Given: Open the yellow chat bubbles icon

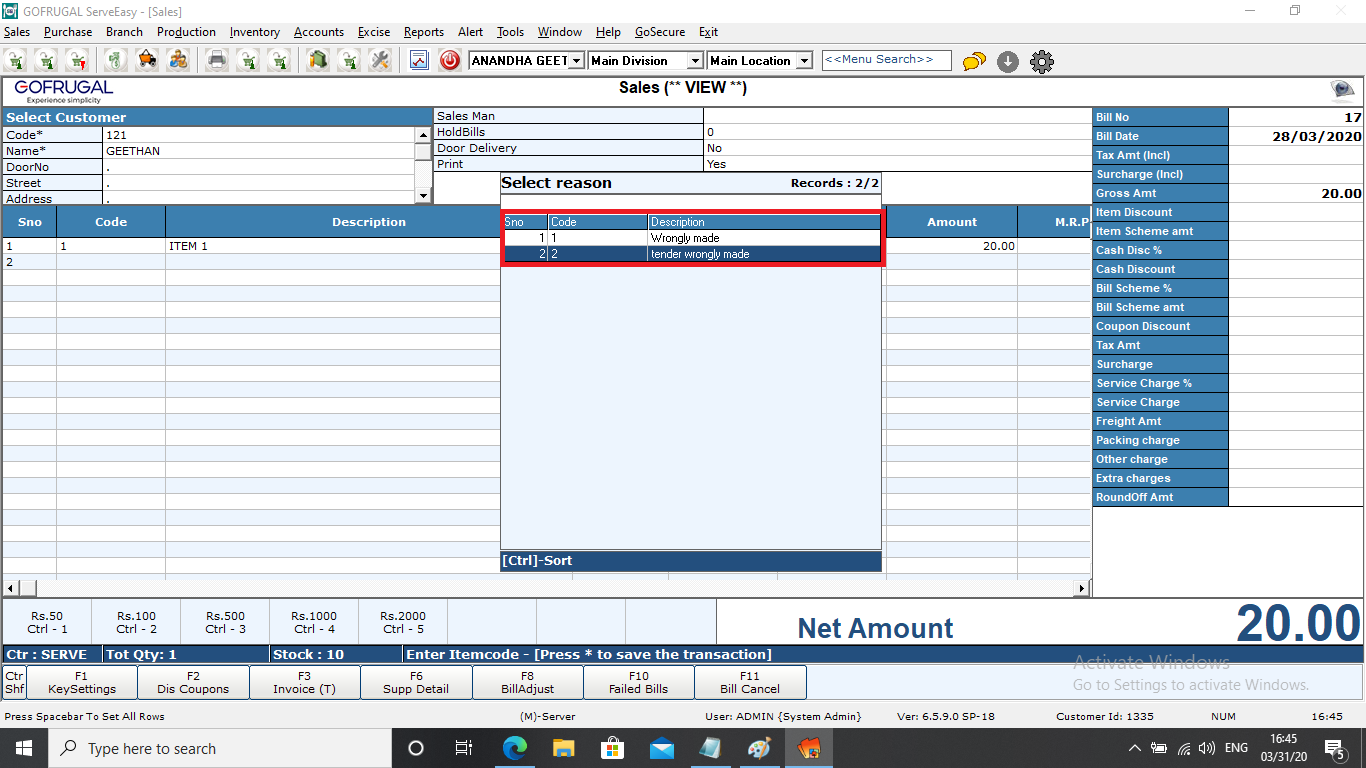Looking at the screenshot, I should click(974, 62).
